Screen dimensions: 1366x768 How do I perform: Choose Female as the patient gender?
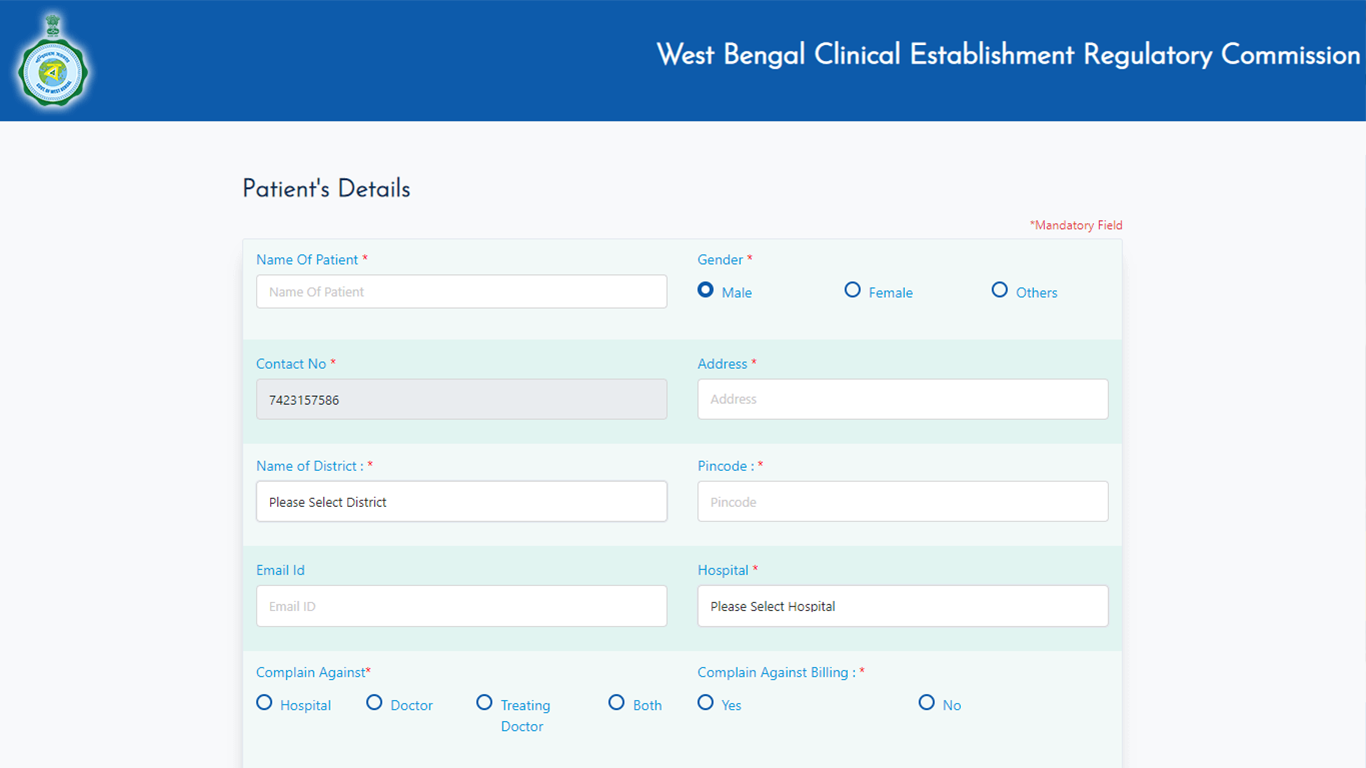tap(853, 290)
